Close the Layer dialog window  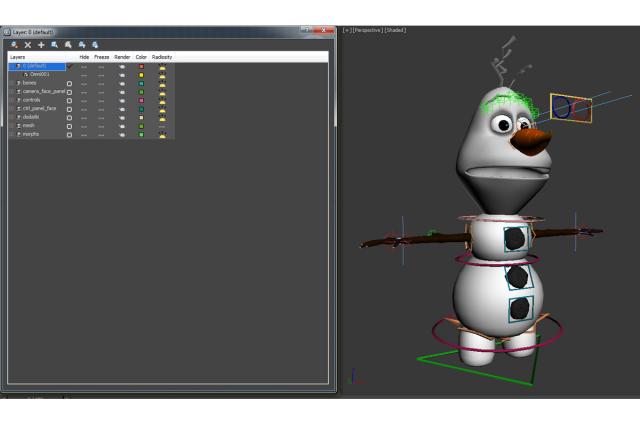click(x=324, y=29)
